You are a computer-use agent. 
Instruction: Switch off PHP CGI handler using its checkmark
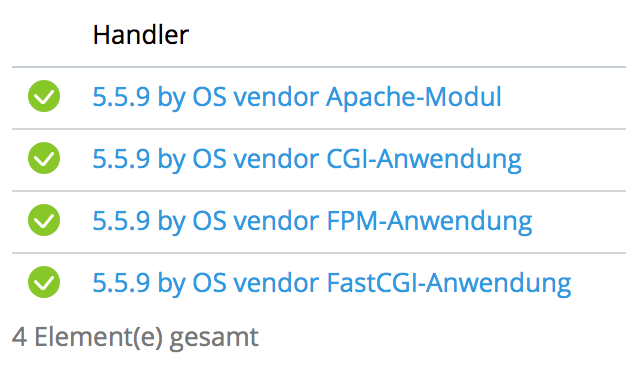[x=44, y=158]
